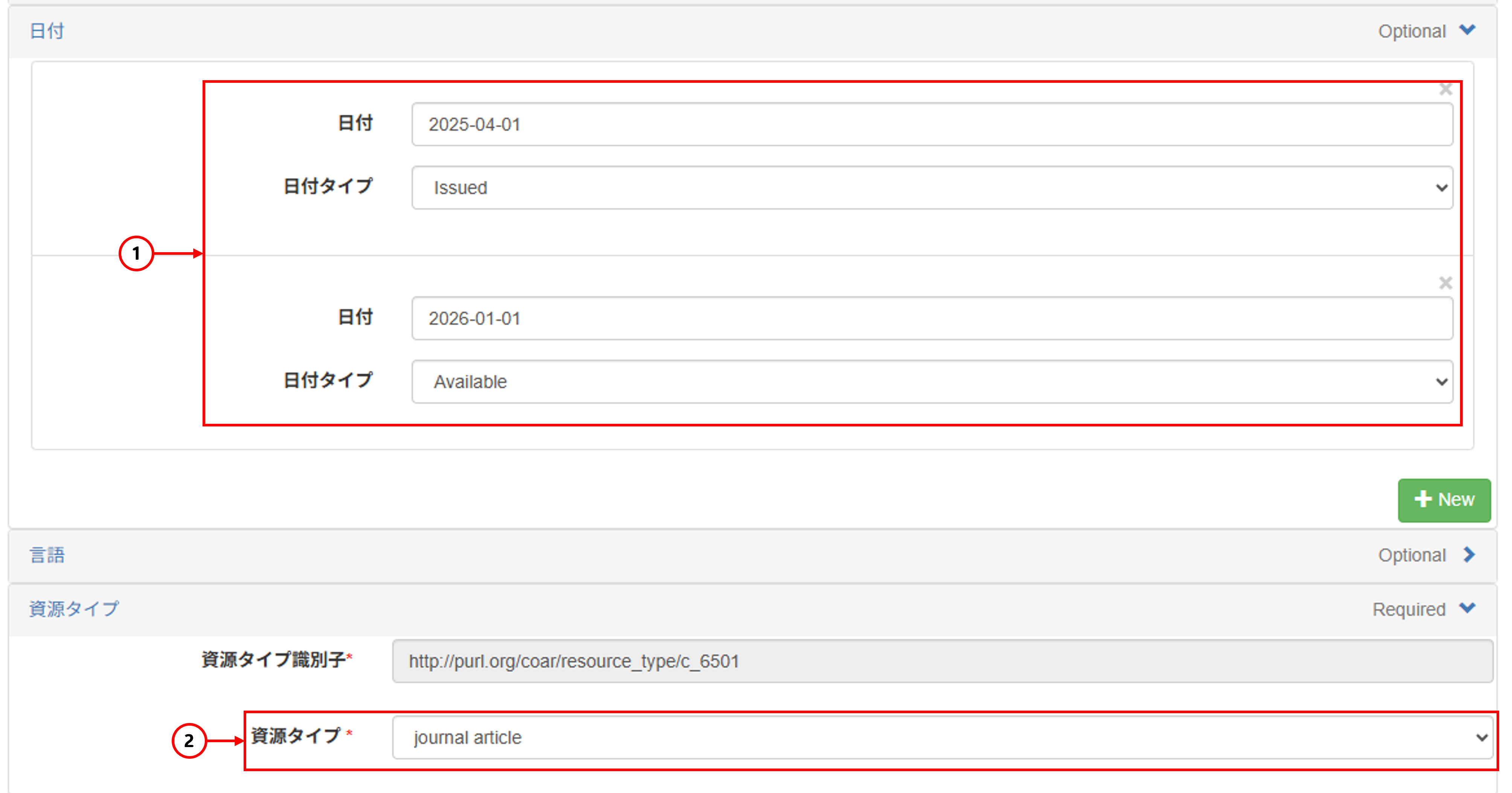This screenshot has height=793, width=1512.
Task: Expand the 言語 section chevron
Action: 1469,554
